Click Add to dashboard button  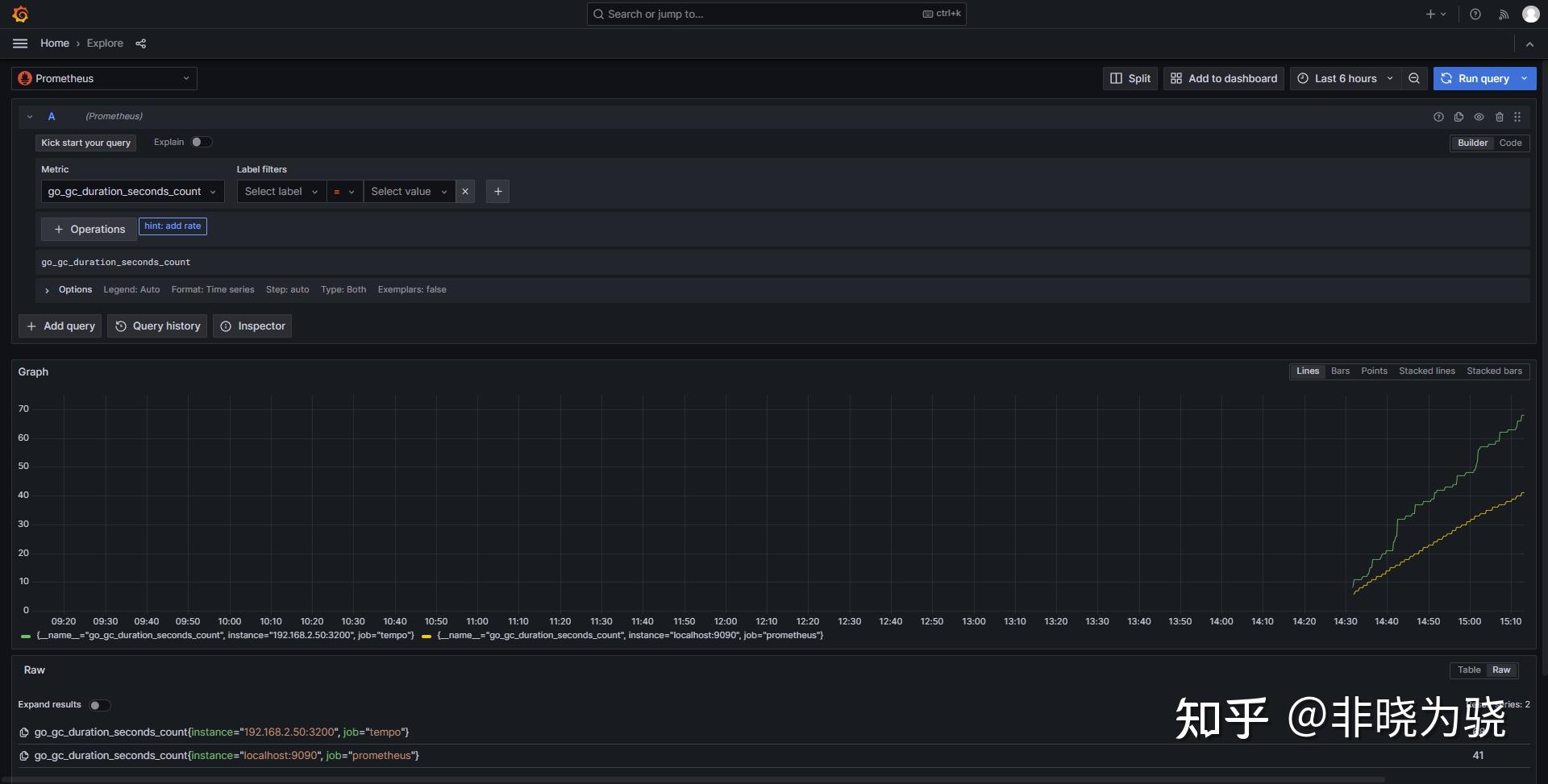pyautogui.click(x=1222, y=78)
